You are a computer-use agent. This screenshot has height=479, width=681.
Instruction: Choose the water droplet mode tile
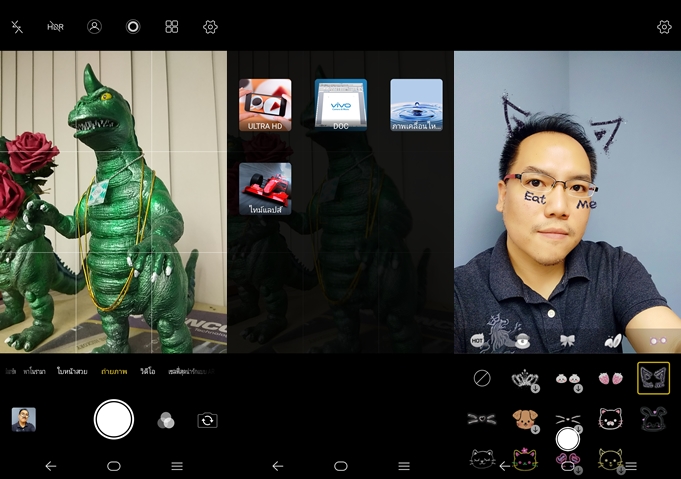[416, 105]
